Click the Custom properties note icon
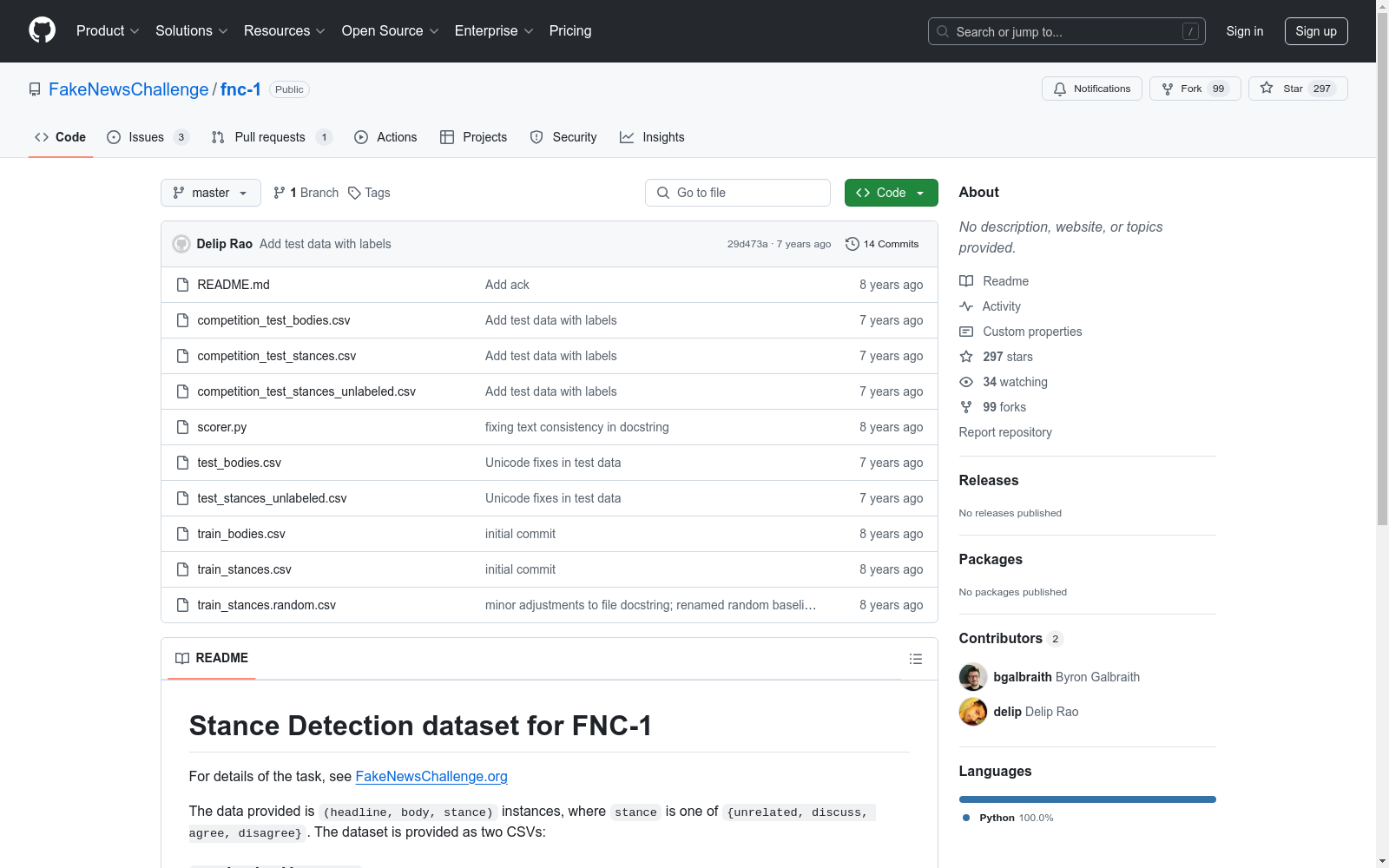 (x=966, y=332)
